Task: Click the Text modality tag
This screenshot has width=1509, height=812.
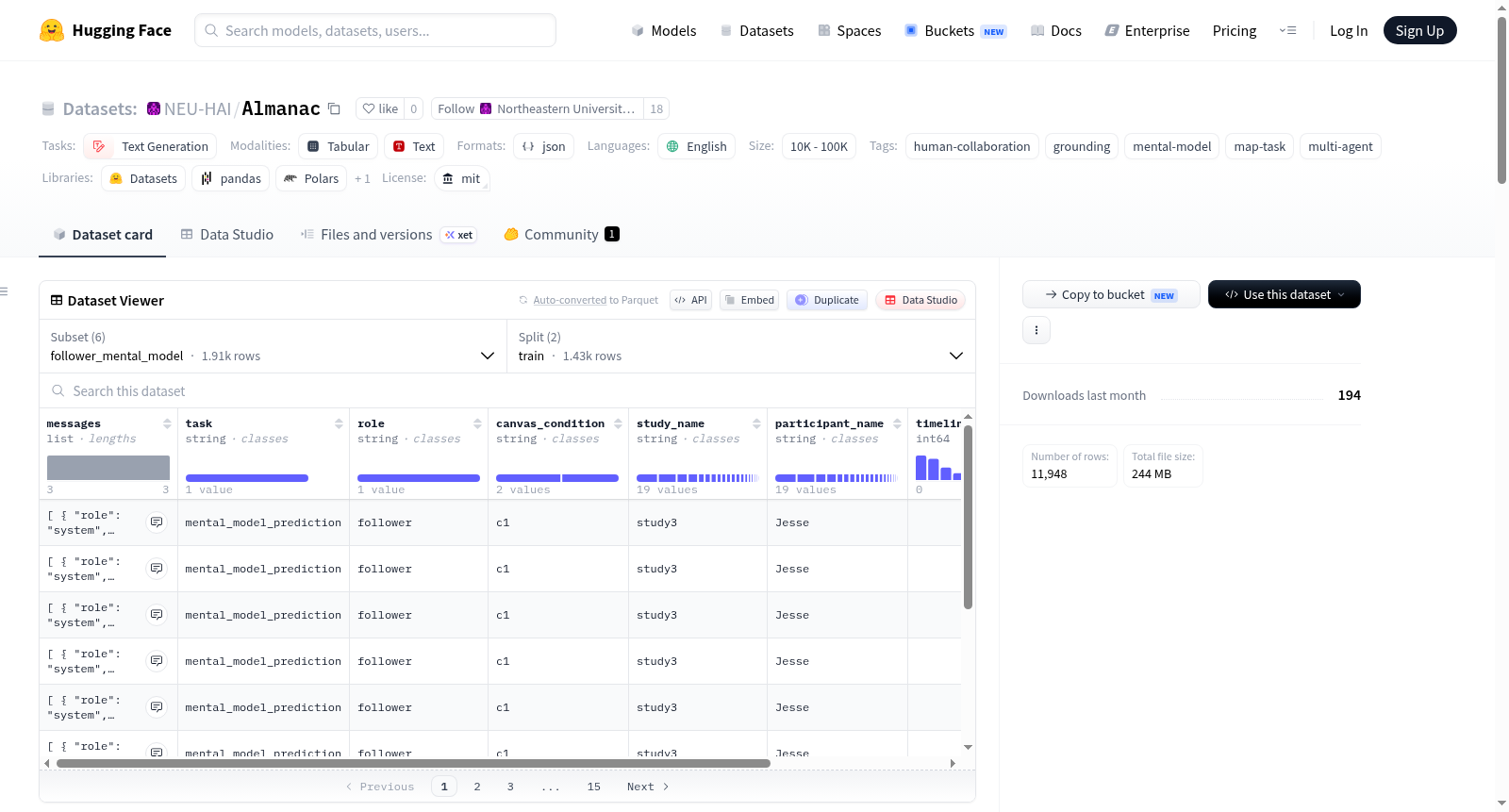Action: [x=413, y=146]
